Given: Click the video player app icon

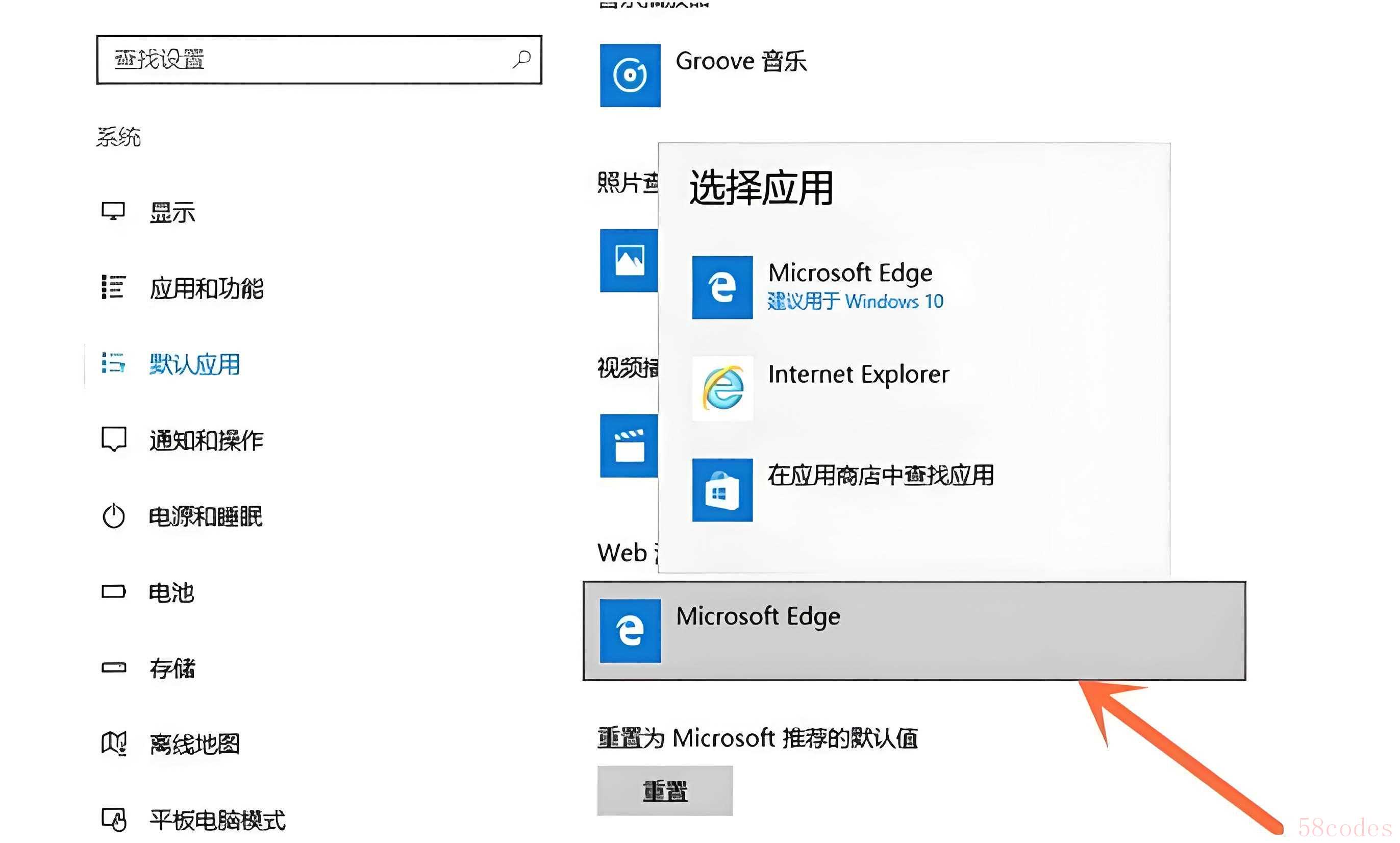Looking at the screenshot, I should pyautogui.click(x=629, y=446).
